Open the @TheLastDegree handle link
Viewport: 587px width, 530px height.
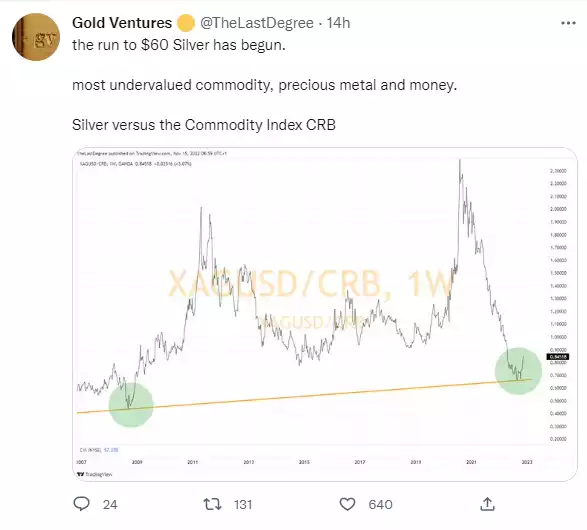point(257,23)
